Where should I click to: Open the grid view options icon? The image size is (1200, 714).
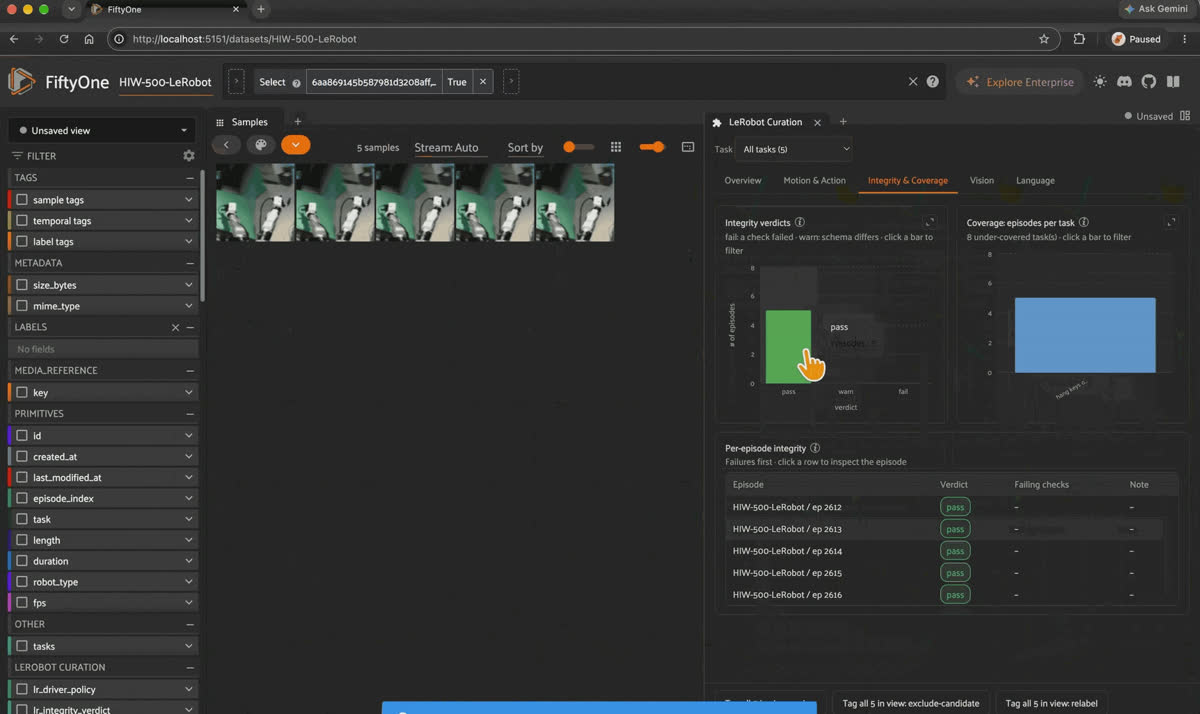point(616,147)
